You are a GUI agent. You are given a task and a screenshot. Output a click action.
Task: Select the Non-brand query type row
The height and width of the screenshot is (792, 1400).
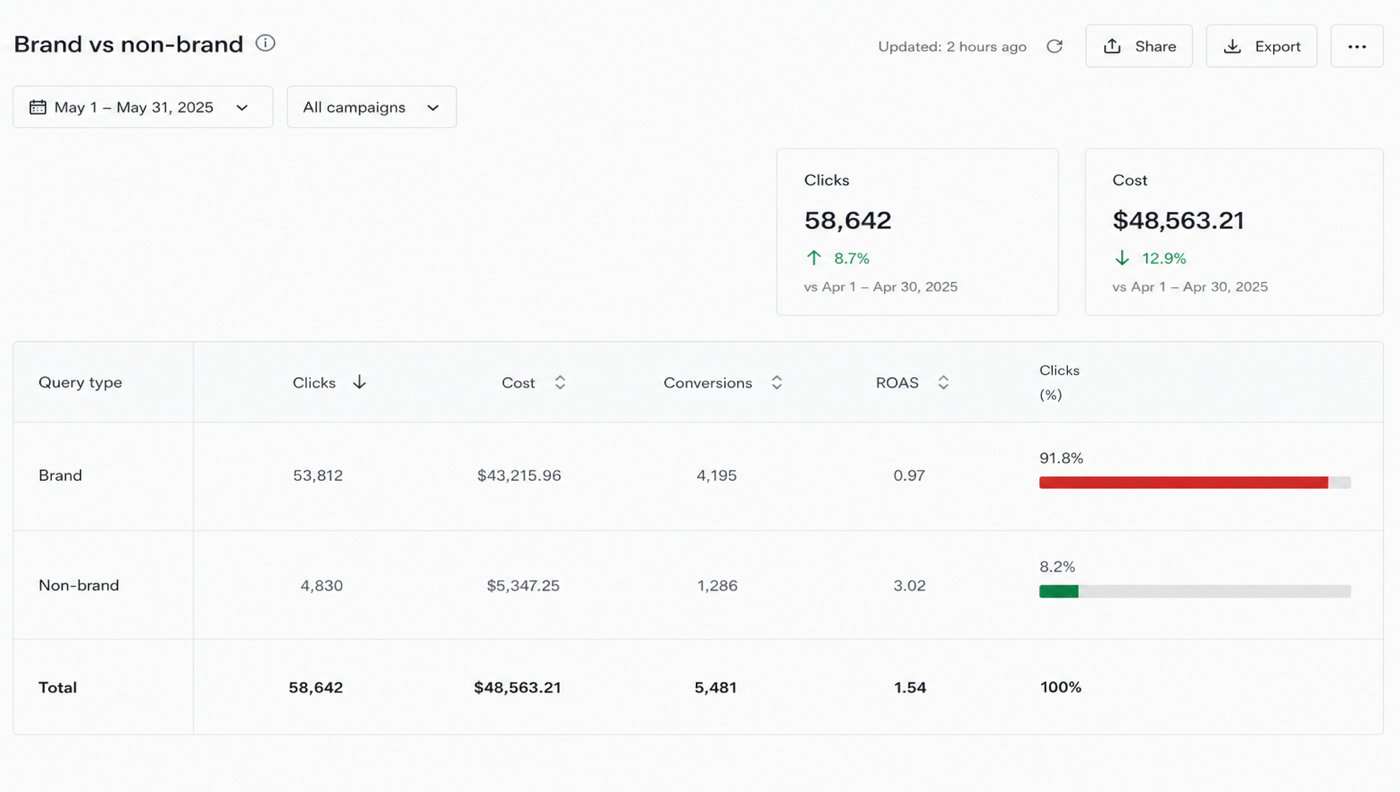click(698, 585)
